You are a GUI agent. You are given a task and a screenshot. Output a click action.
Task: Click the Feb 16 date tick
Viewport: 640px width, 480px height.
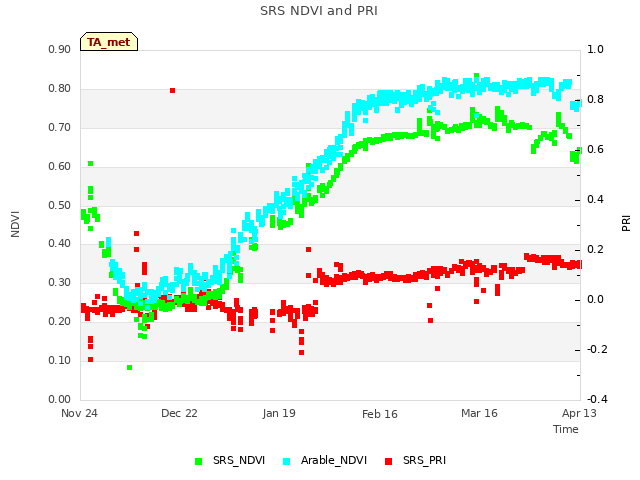380,414
